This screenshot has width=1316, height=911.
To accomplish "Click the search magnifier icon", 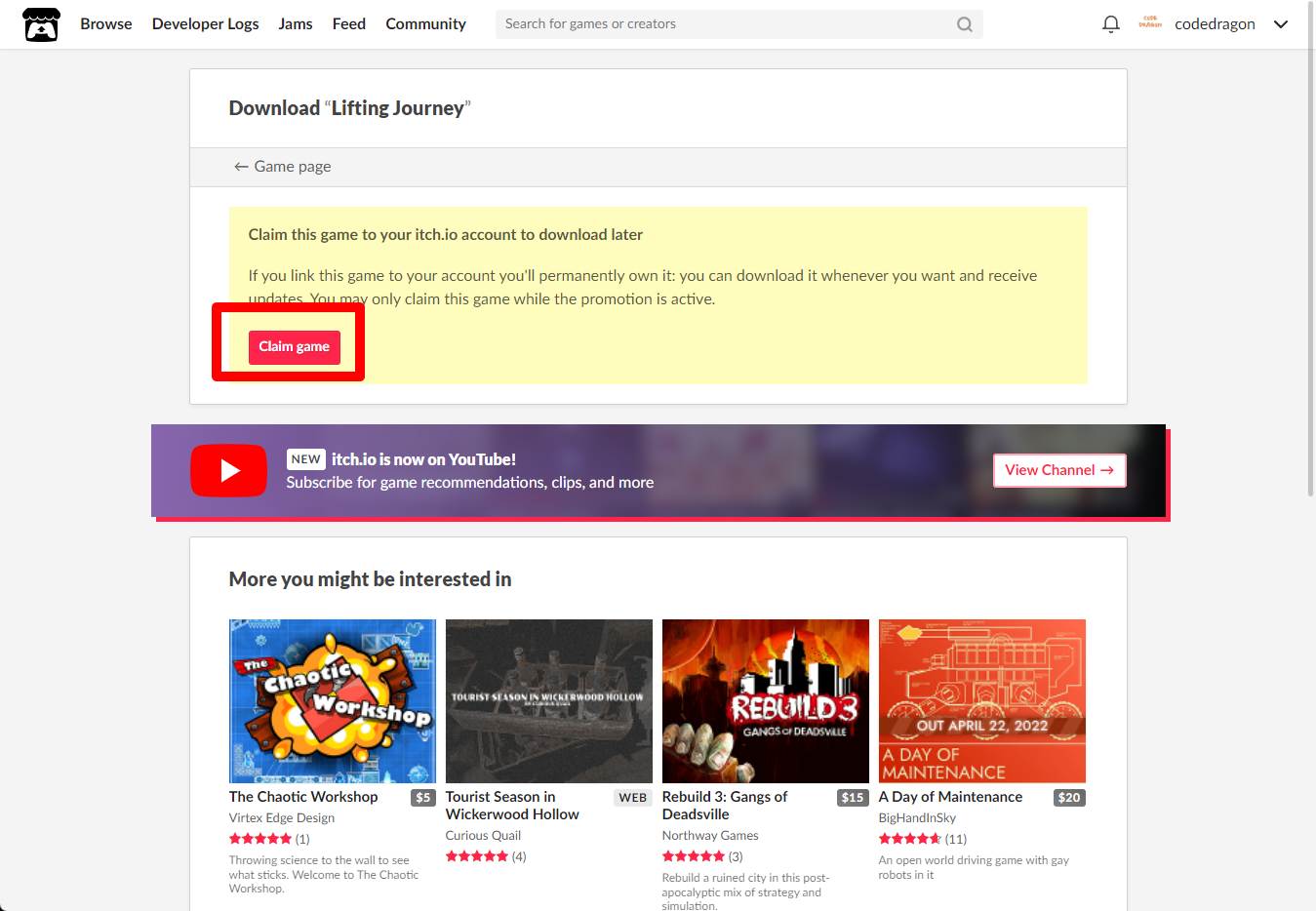I will point(964,24).
